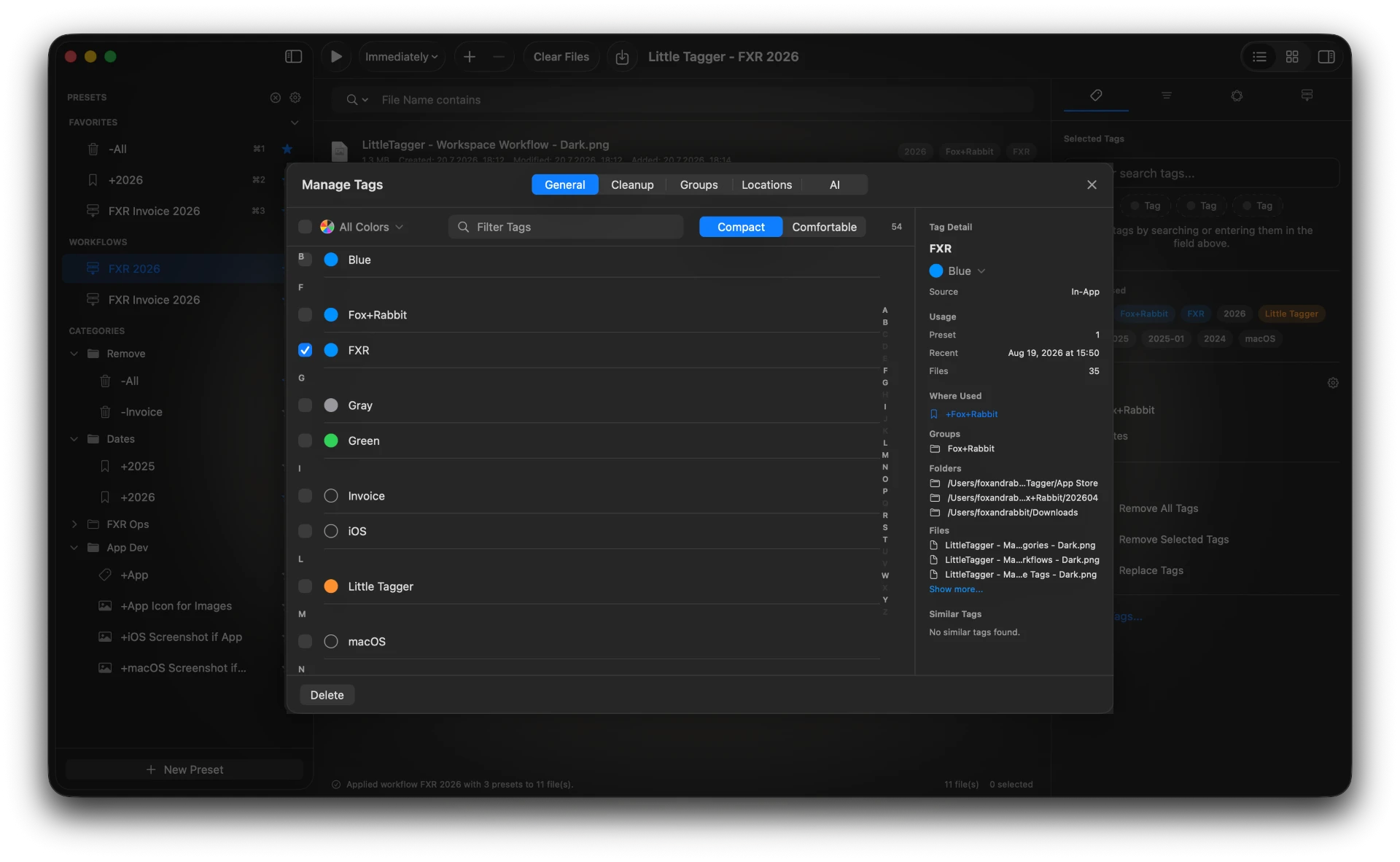Check the iOS tag checkbox
The image size is (1400, 862).
coord(305,531)
